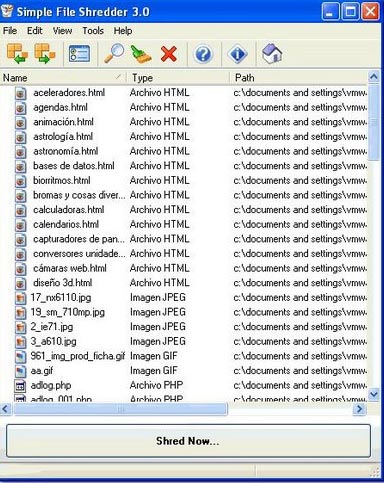Select the calendarios.html file
Image resolution: width=384 pixels, height=483 pixels.
point(66,225)
